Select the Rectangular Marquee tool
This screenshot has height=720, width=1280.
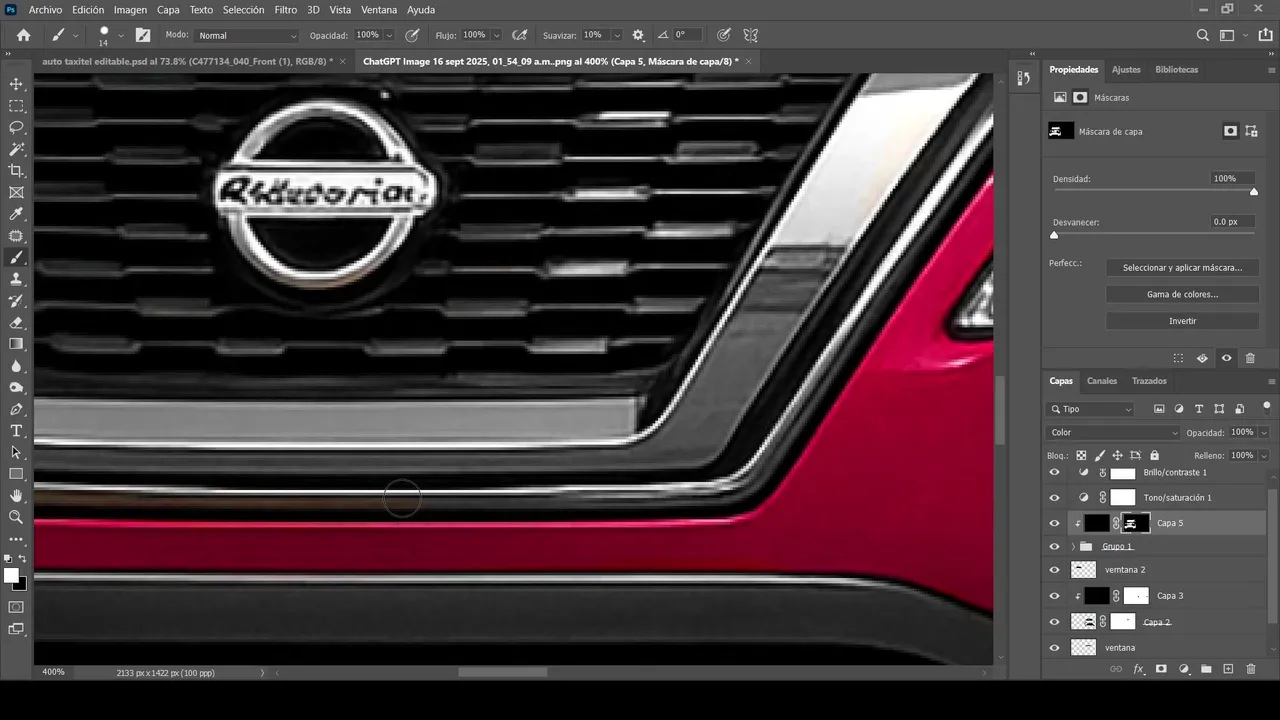pos(16,106)
